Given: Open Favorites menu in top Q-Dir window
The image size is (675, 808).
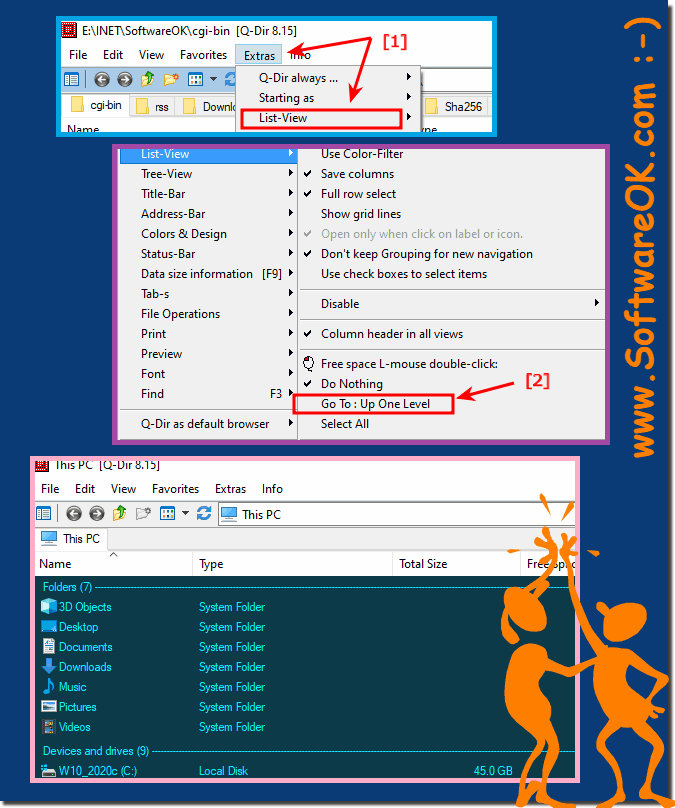Looking at the screenshot, I should (x=203, y=55).
